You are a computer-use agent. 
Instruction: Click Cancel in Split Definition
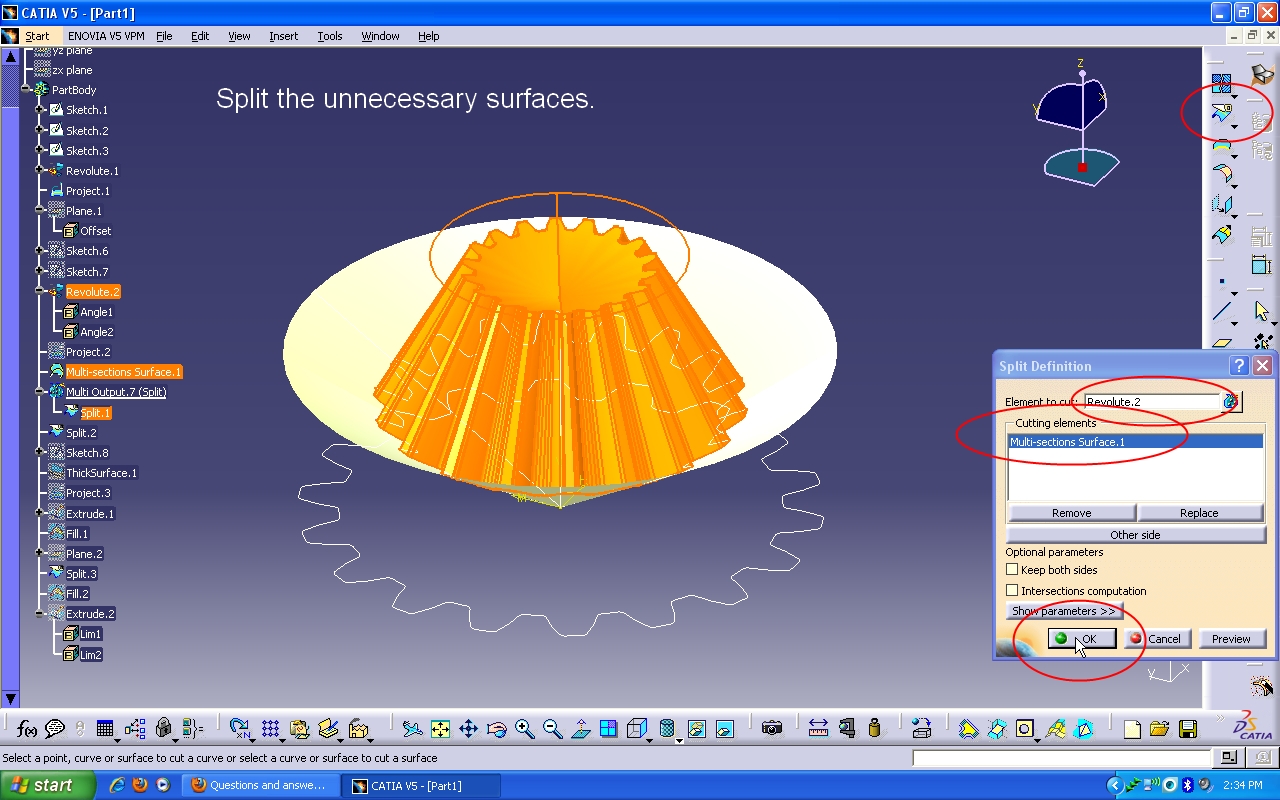(1157, 639)
